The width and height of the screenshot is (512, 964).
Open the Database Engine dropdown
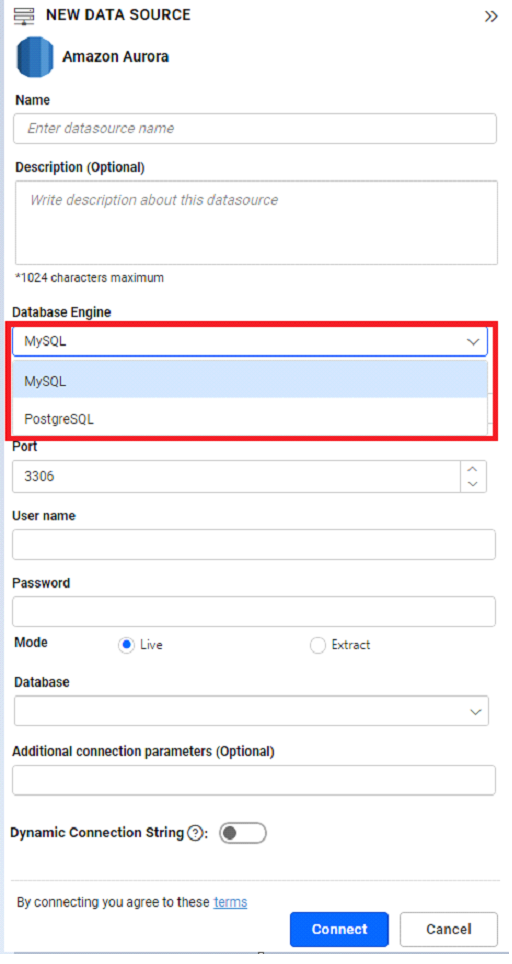coord(250,341)
